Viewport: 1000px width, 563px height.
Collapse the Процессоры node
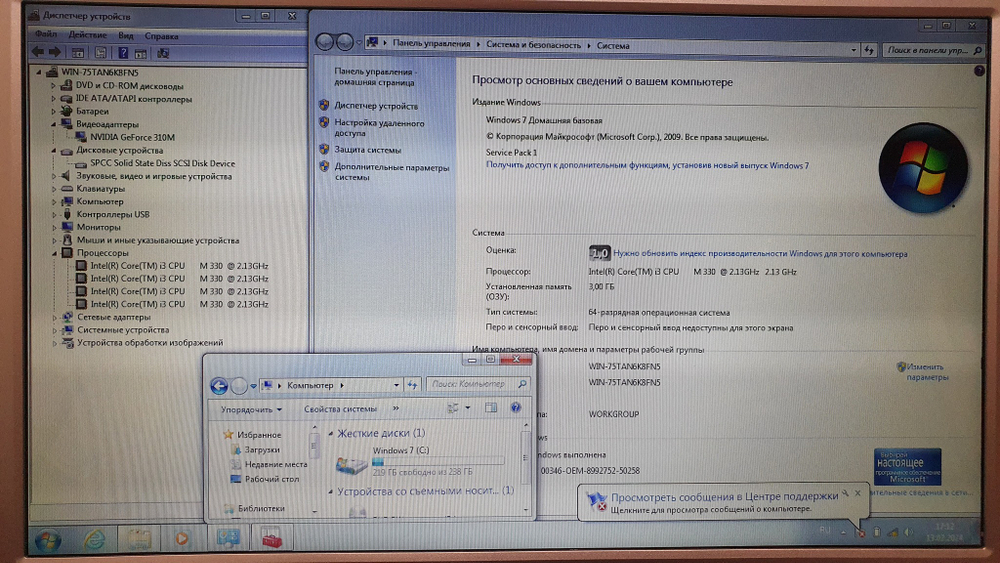tap(54, 253)
